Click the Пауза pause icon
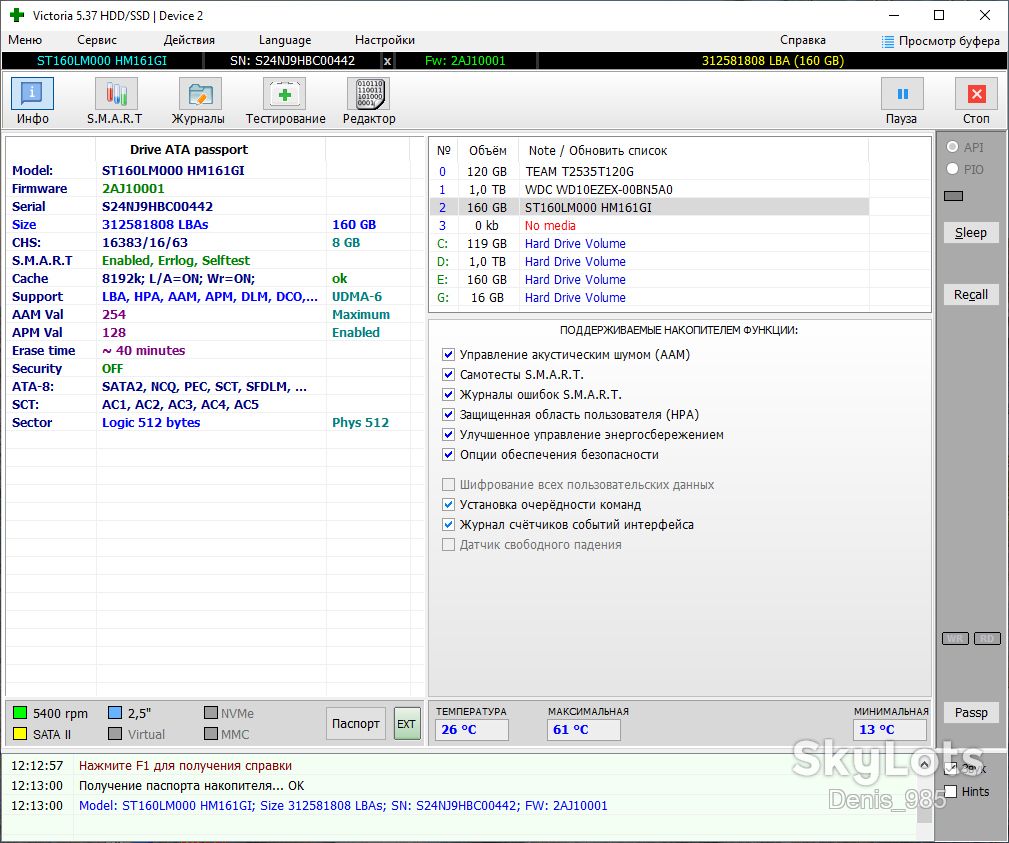This screenshot has height=843, width=1009. [x=902, y=94]
